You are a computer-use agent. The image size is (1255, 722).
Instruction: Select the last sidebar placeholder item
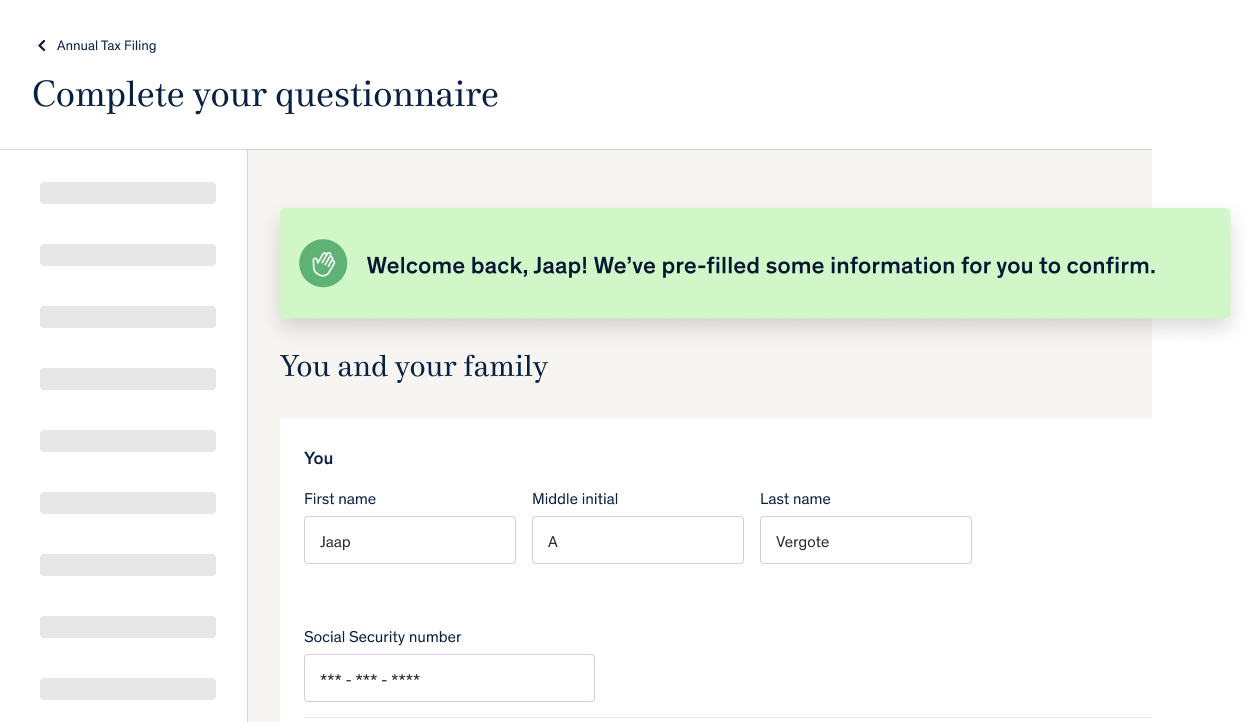click(x=128, y=689)
